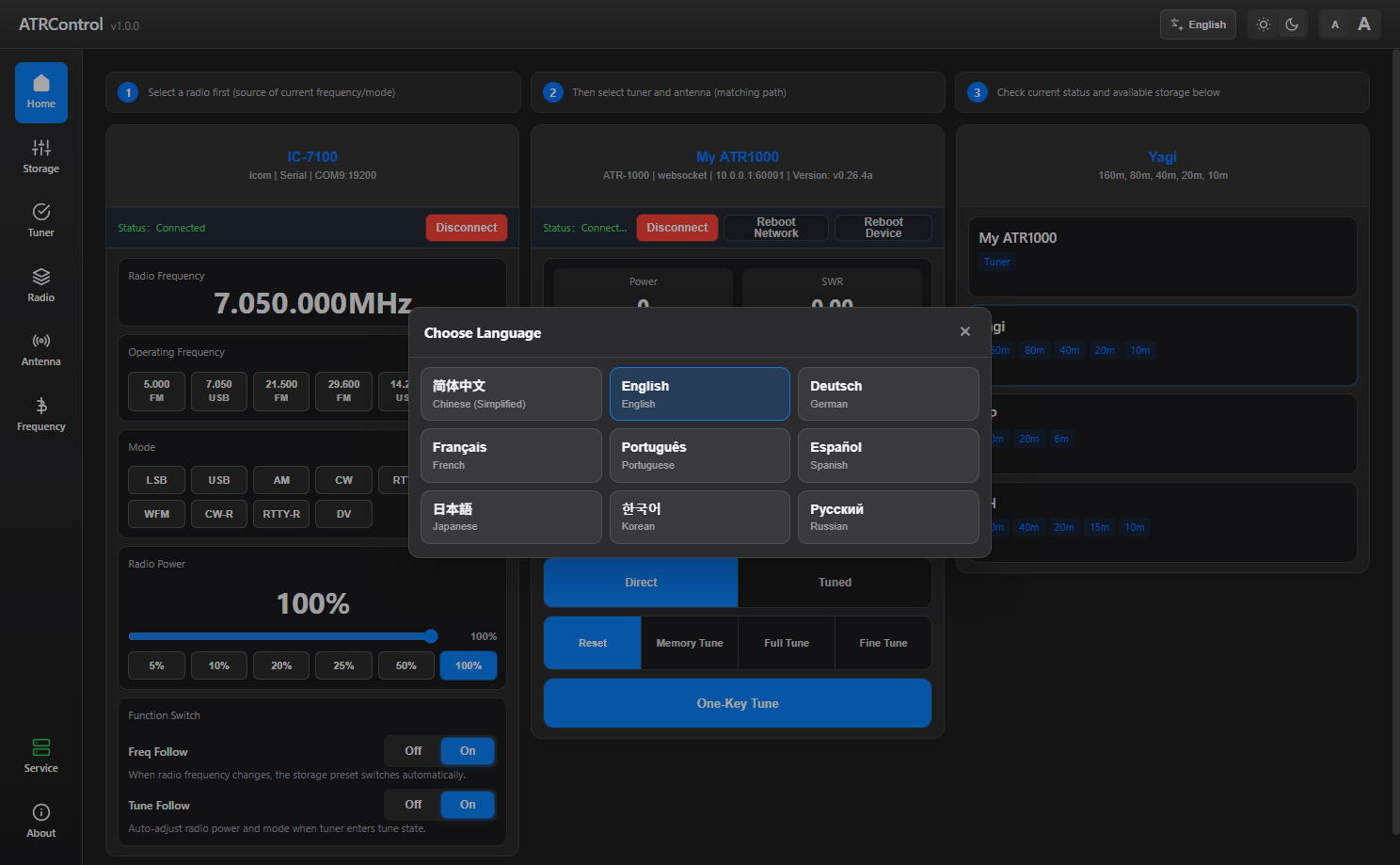Open the Service sidebar page
This screenshot has height=865, width=1400.
click(41, 757)
